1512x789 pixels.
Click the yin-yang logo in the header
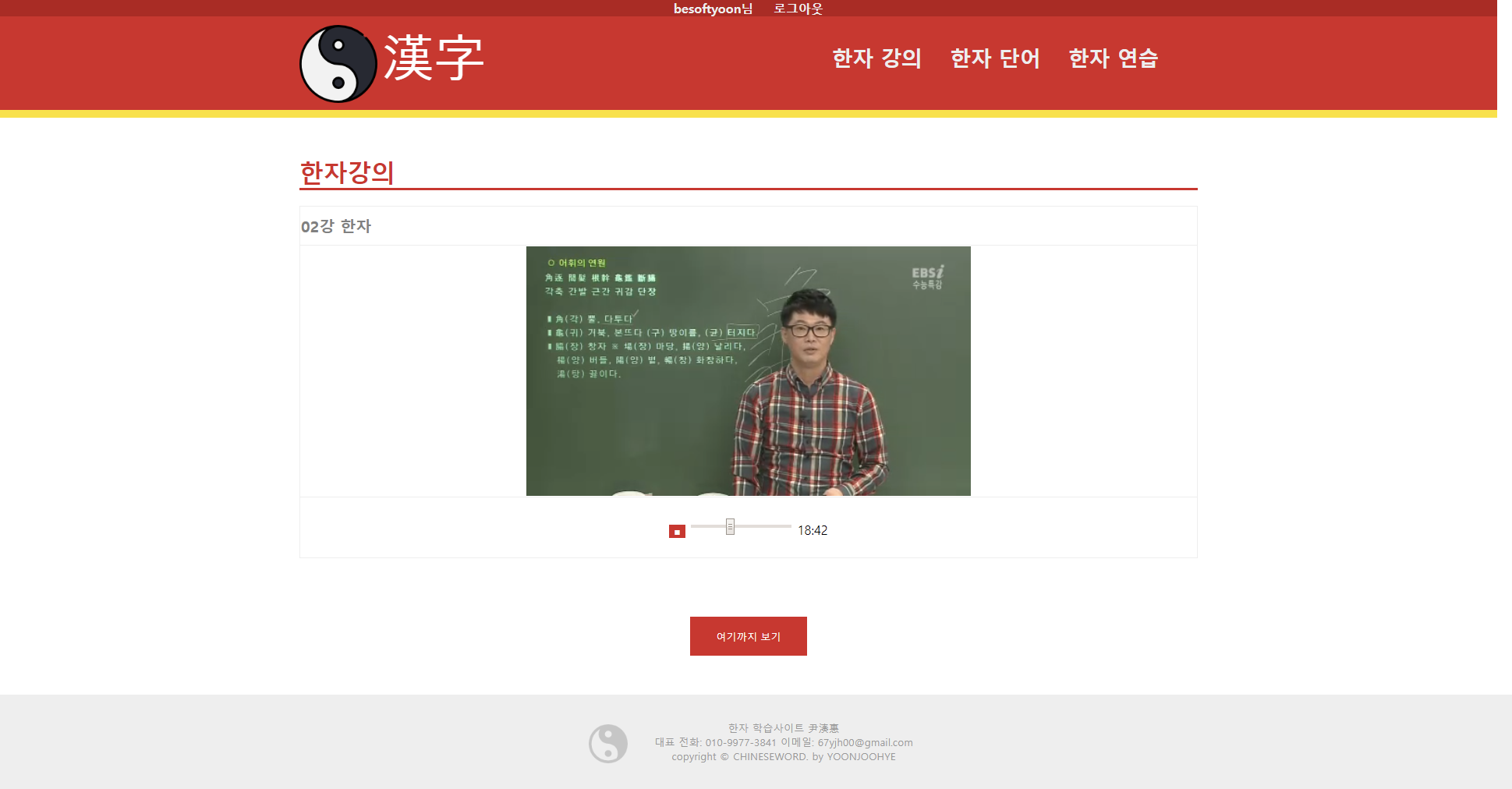click(338, 63)
